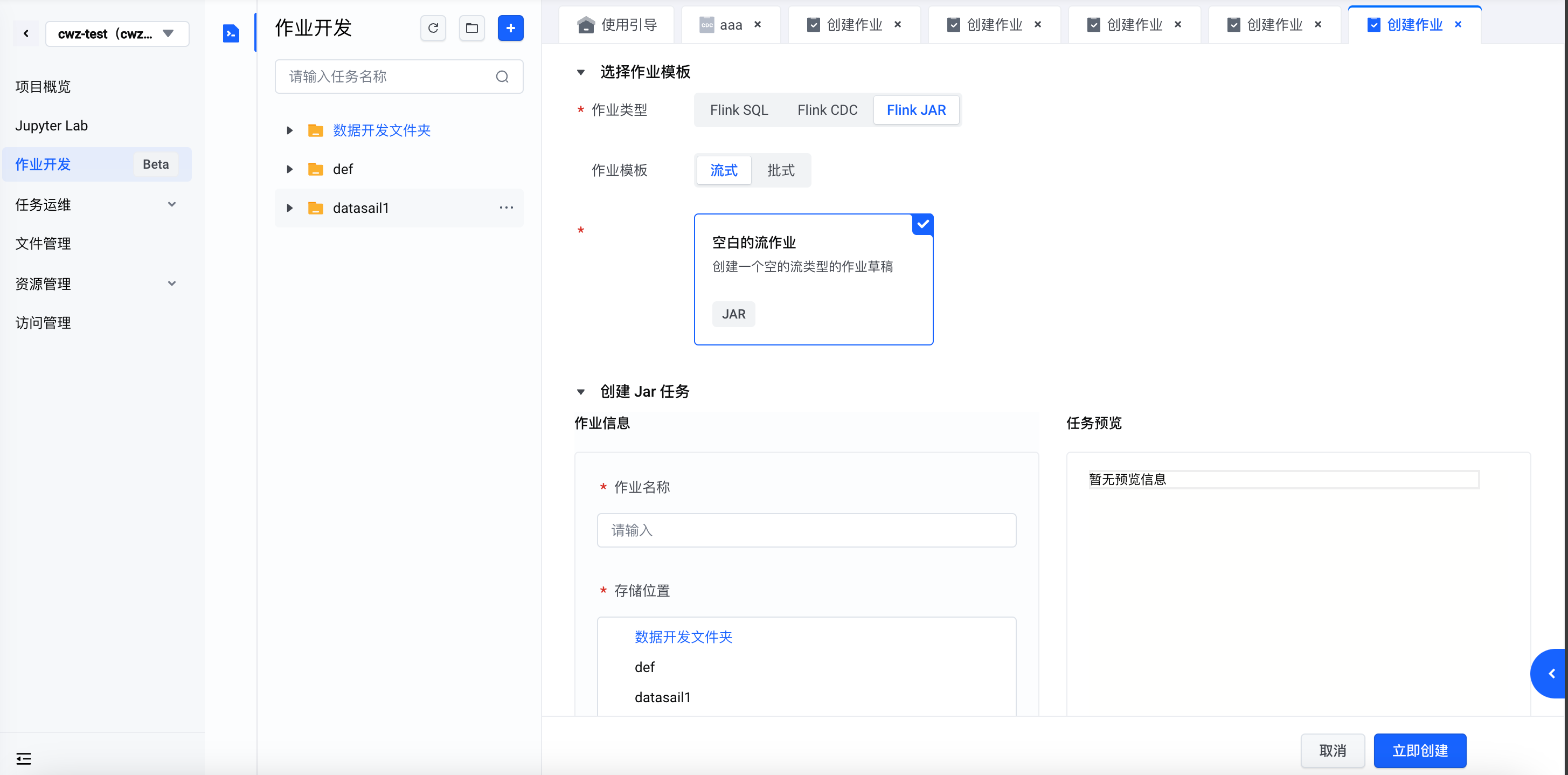Click the back arrow beside project selector

(26, 33)
